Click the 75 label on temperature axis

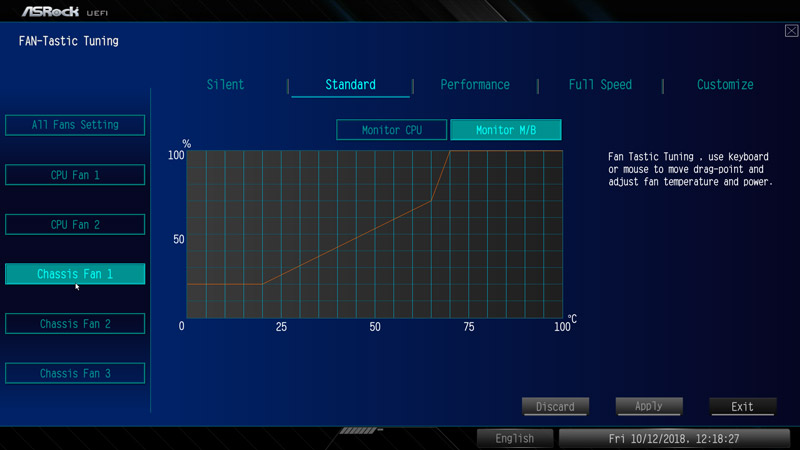469,327
